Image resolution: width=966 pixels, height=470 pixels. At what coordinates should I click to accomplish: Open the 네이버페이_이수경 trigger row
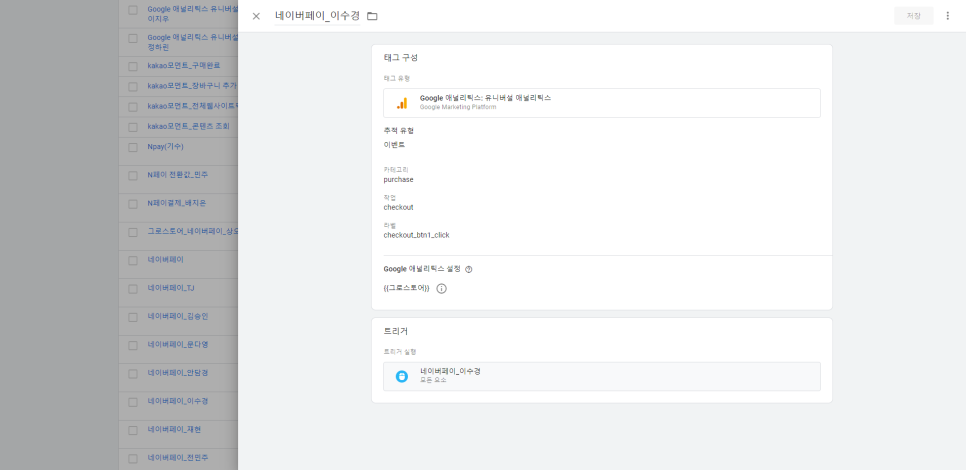pyautogui.click(x=601, y=376)
